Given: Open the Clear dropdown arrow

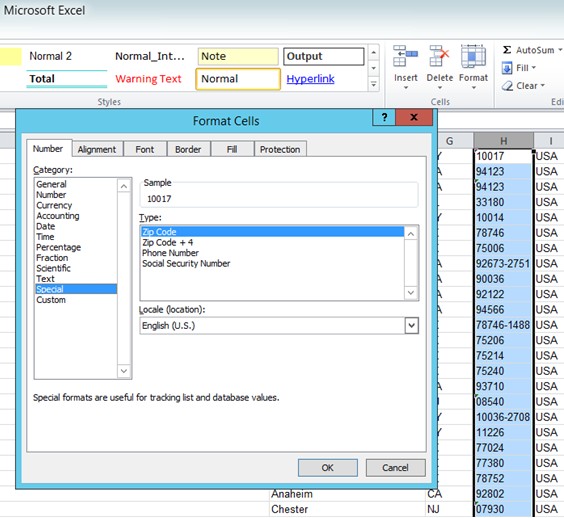Looking at the screenshot, I should 542,86.
